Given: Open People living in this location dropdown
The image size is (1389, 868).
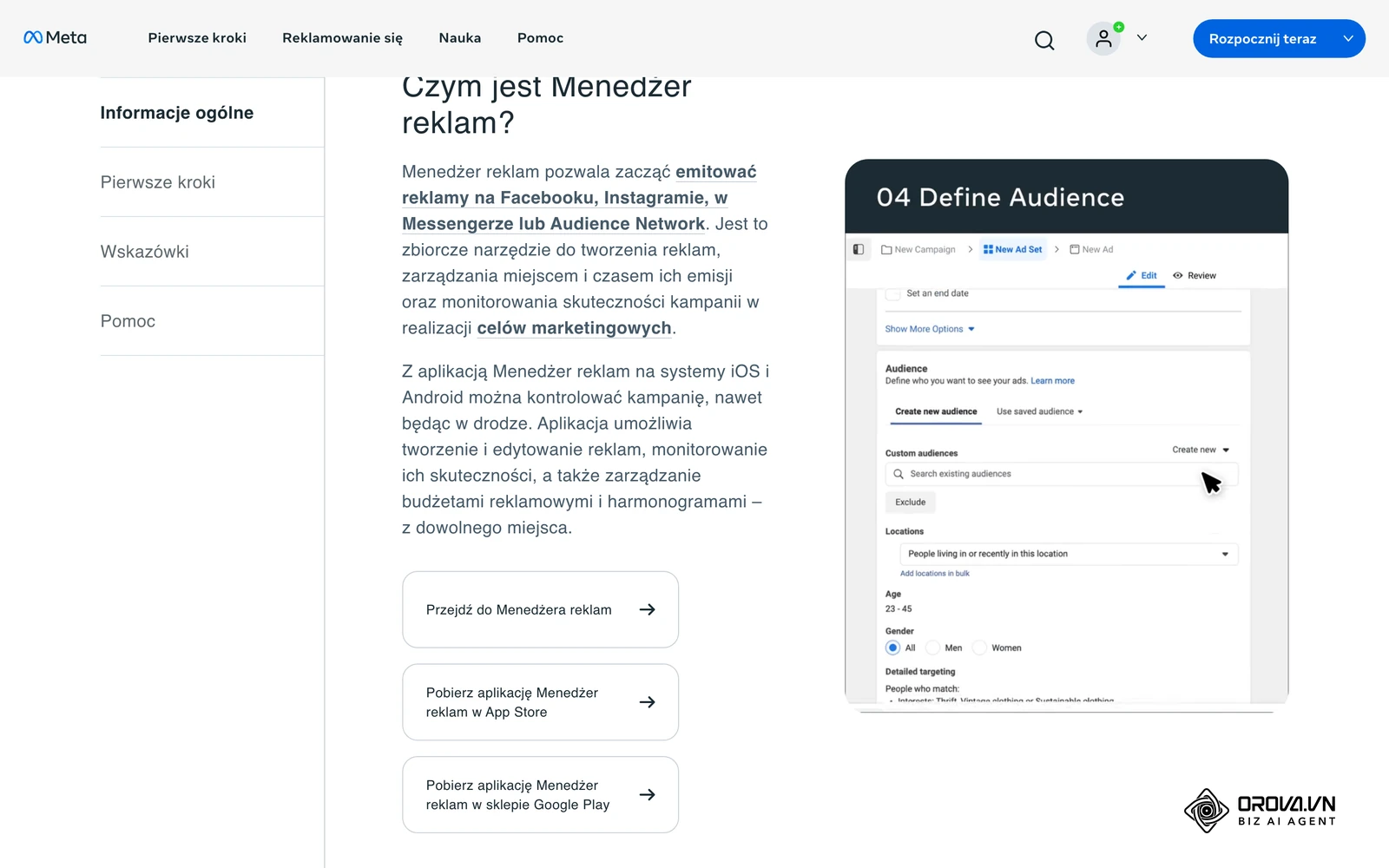Looking at the screenshot, I should click(x=1069, y=554).
